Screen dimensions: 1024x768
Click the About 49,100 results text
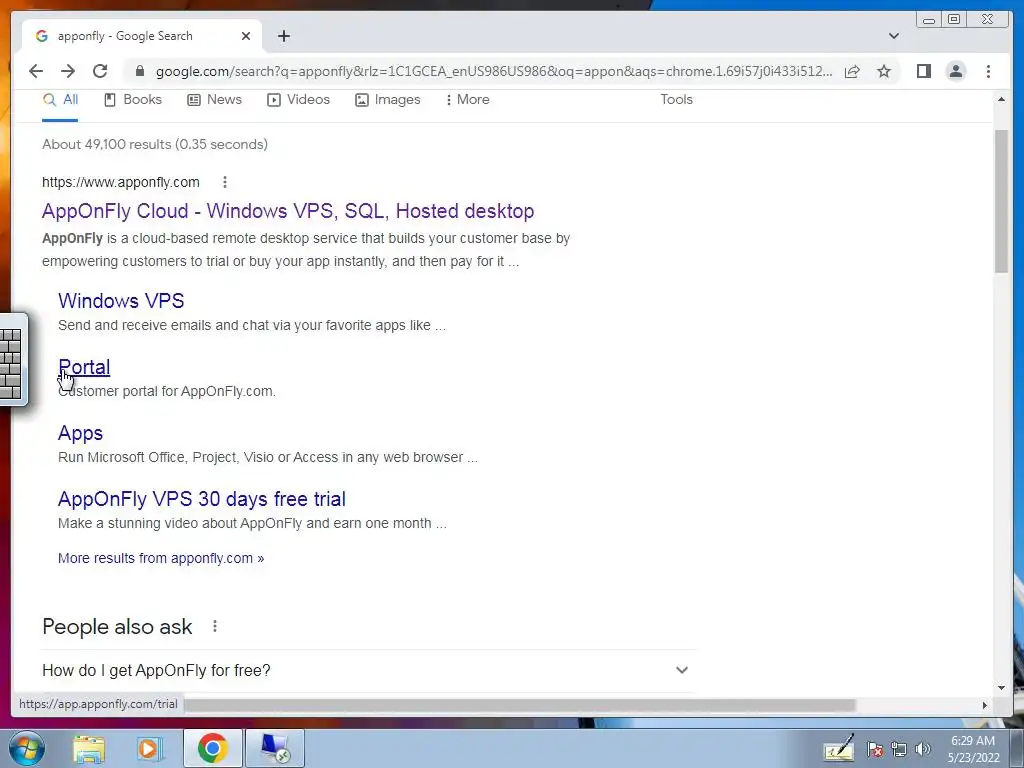click(155, 144)
